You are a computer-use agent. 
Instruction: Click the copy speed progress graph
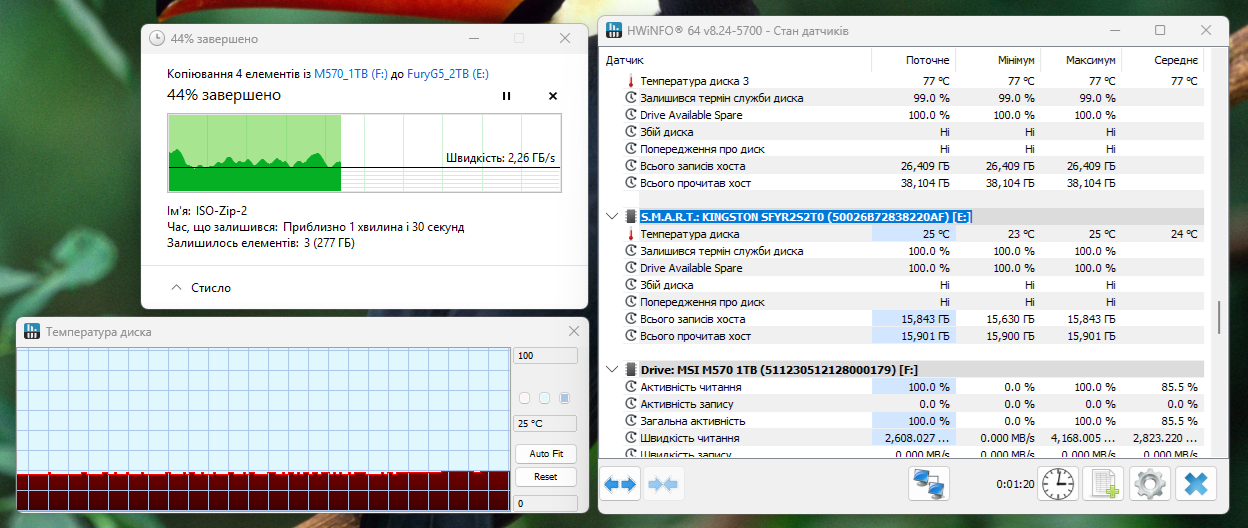365,152
